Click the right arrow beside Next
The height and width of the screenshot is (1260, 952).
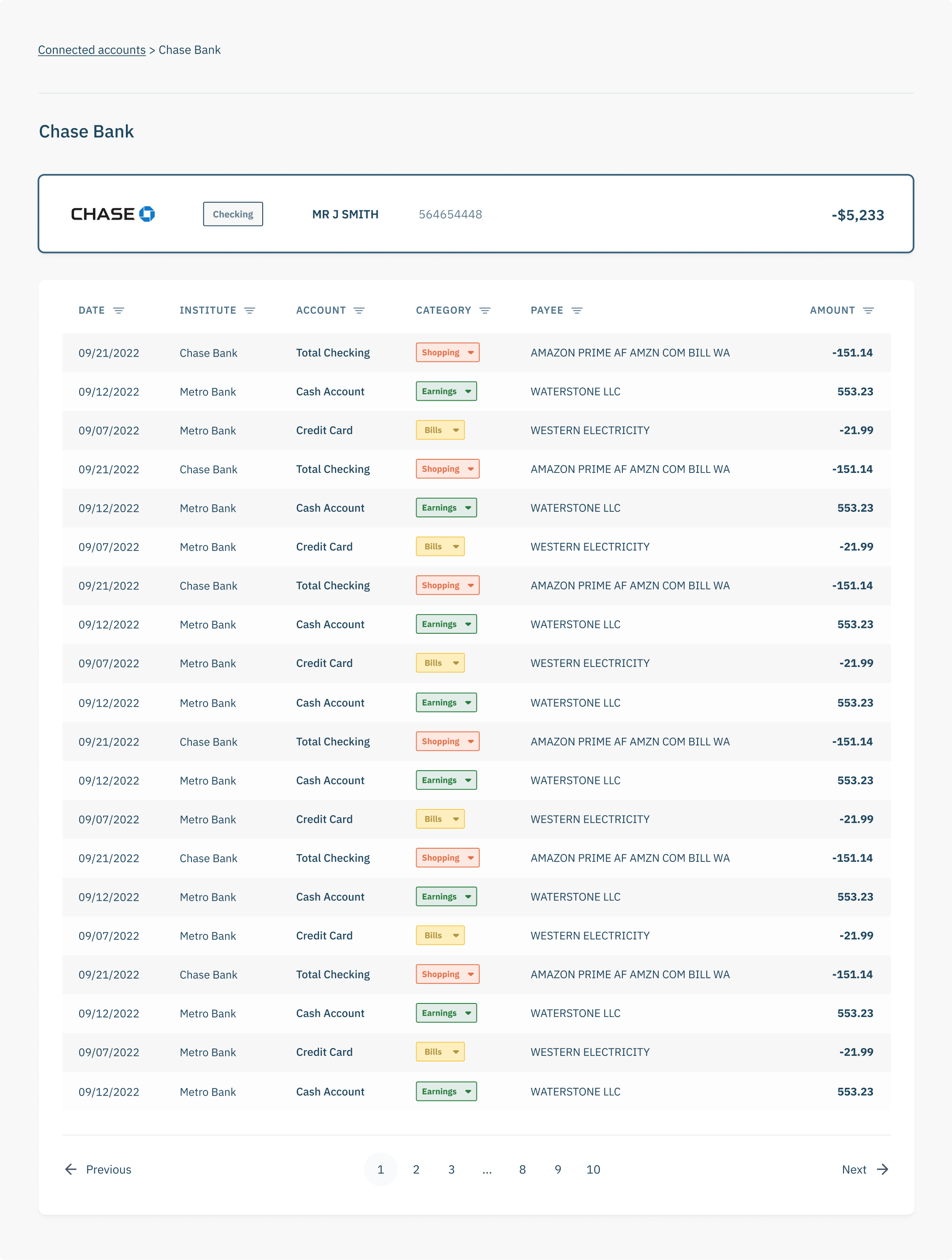(883, 1170)
